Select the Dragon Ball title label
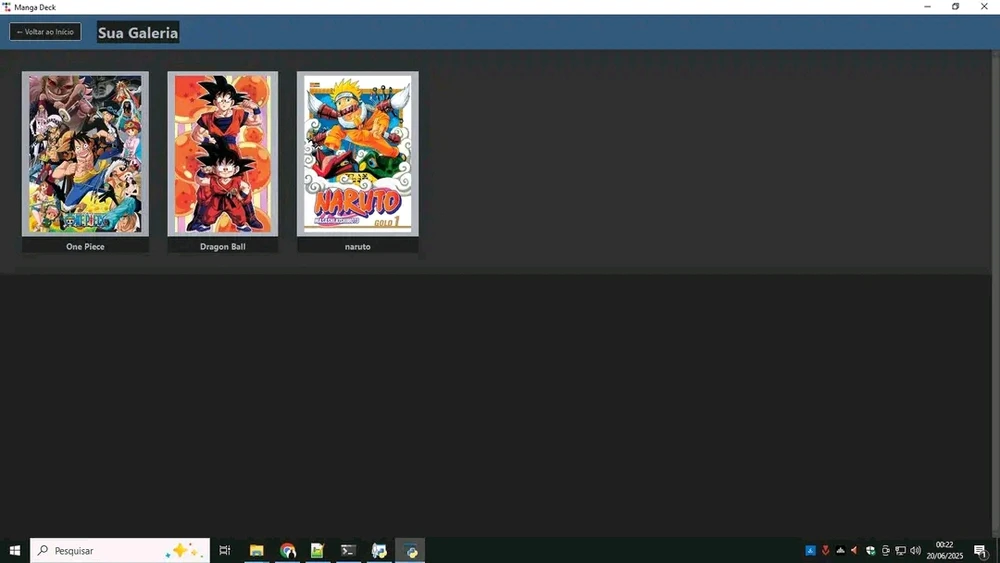The width and height of the screenshot is (1000, 563). tap(222, 246)
